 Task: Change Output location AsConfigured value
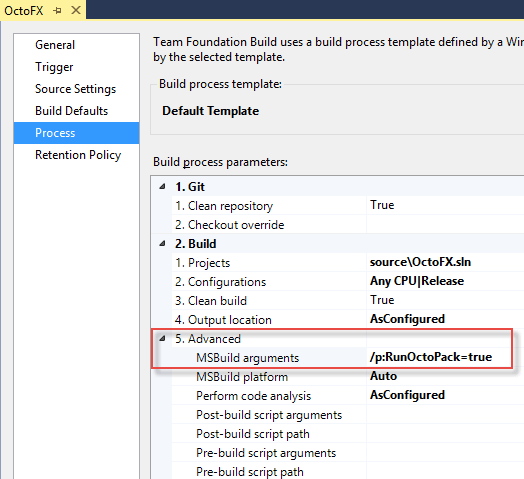(x=445, y=319)
